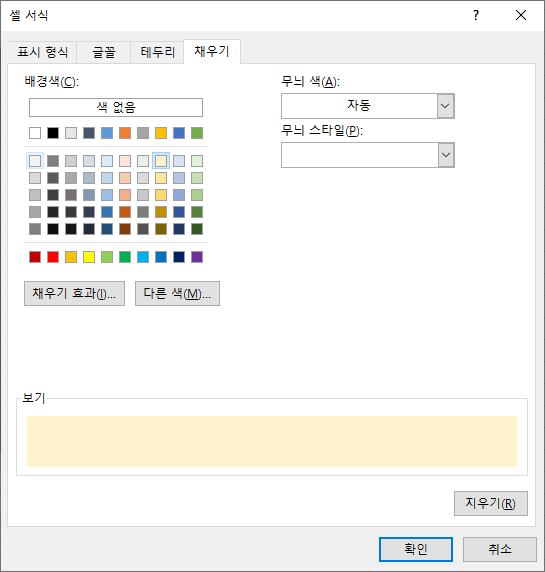Open the 무늬 색 dropdown showing 자동
The width and height of the screenshot is (545, 572).
pyautogui.click(x=368, y=106)
